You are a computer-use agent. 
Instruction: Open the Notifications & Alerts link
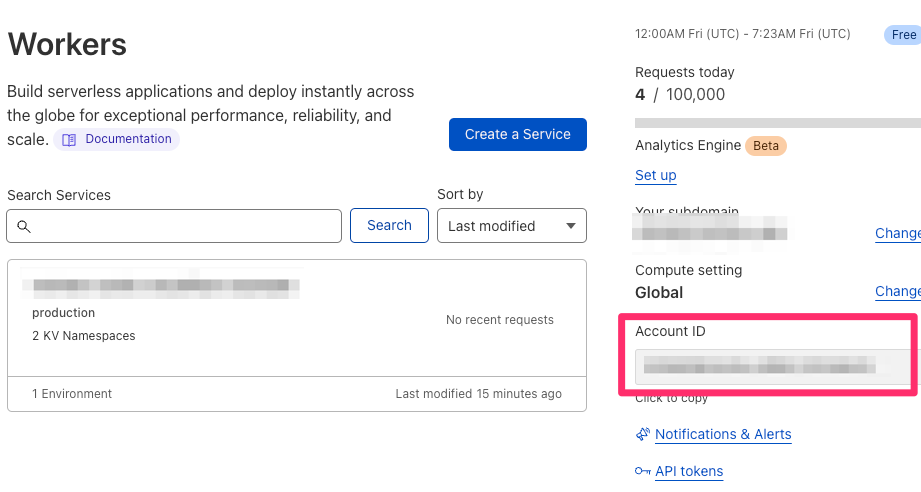[x=723, y=434]
